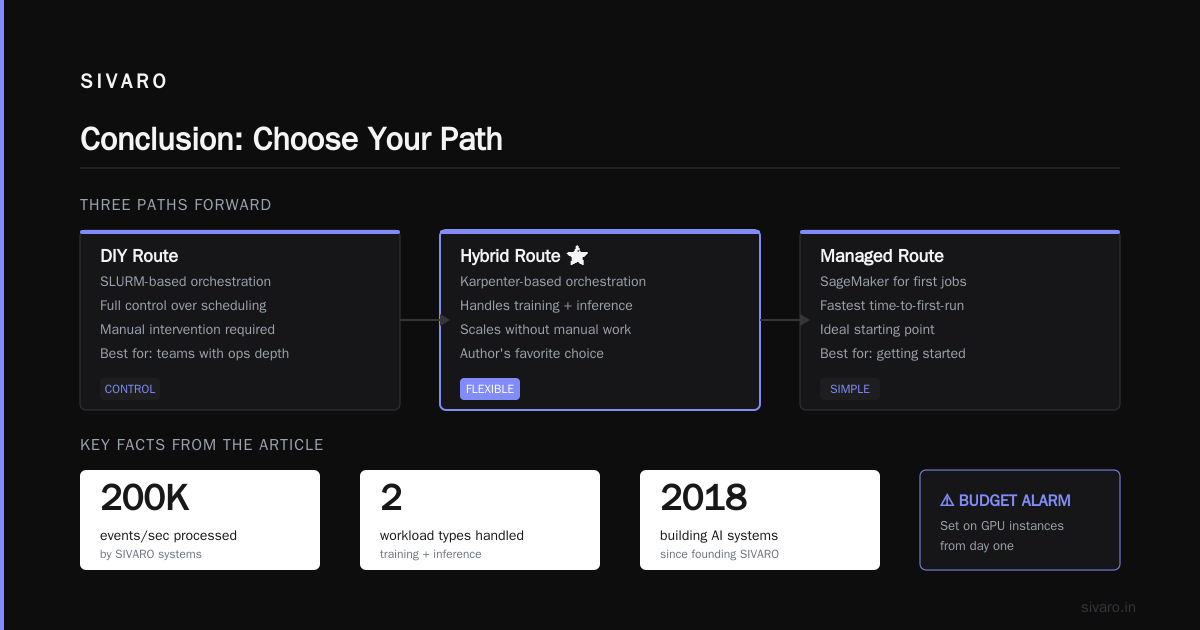The height and width of the screenshot is (630, 1200).
Task: Click the Managed Route card title
Action: [x=882, y=256]
